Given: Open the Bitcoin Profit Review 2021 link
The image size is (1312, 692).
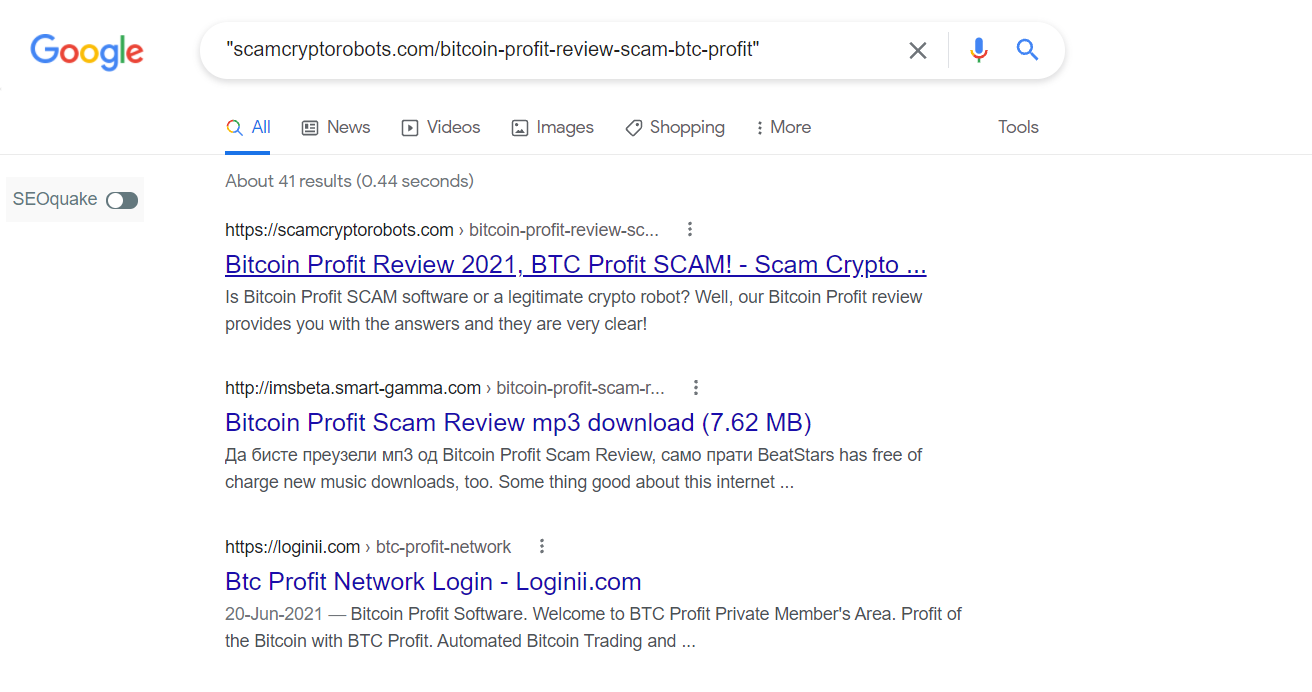Looking at the screenshot, I should click(x=575, y=264).
